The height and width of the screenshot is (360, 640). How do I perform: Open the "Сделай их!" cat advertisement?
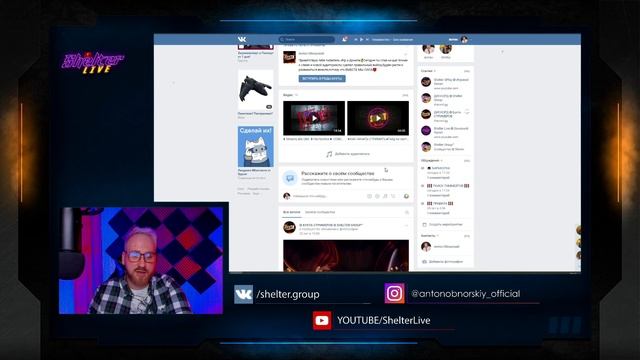256,147
